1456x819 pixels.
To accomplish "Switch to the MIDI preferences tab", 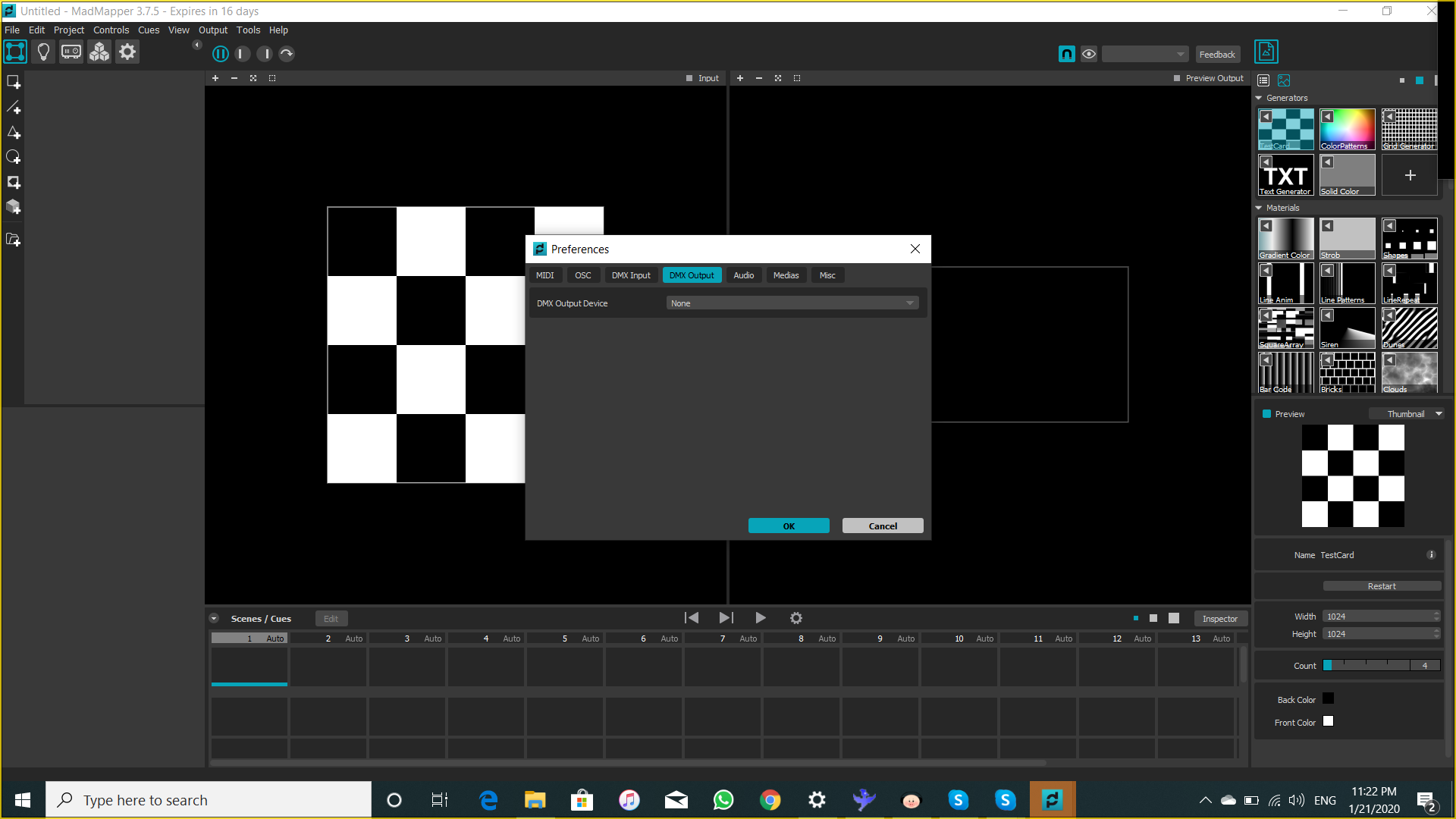I will (x=545, y=275).
